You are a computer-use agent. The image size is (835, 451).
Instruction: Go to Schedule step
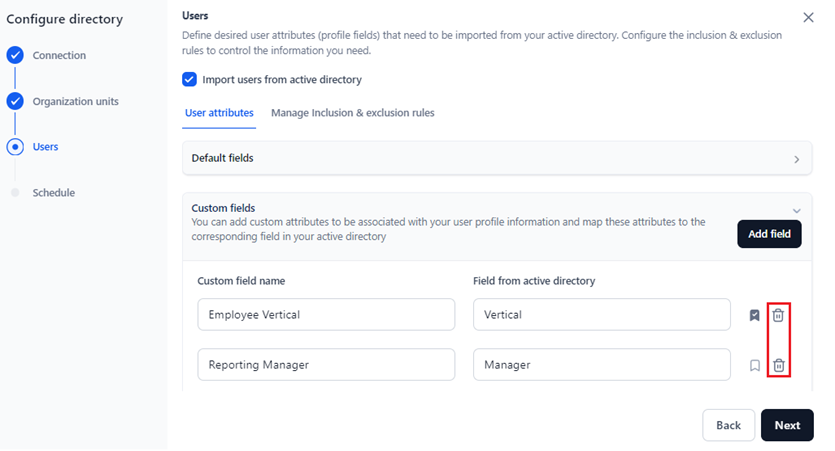coord(54,193)
